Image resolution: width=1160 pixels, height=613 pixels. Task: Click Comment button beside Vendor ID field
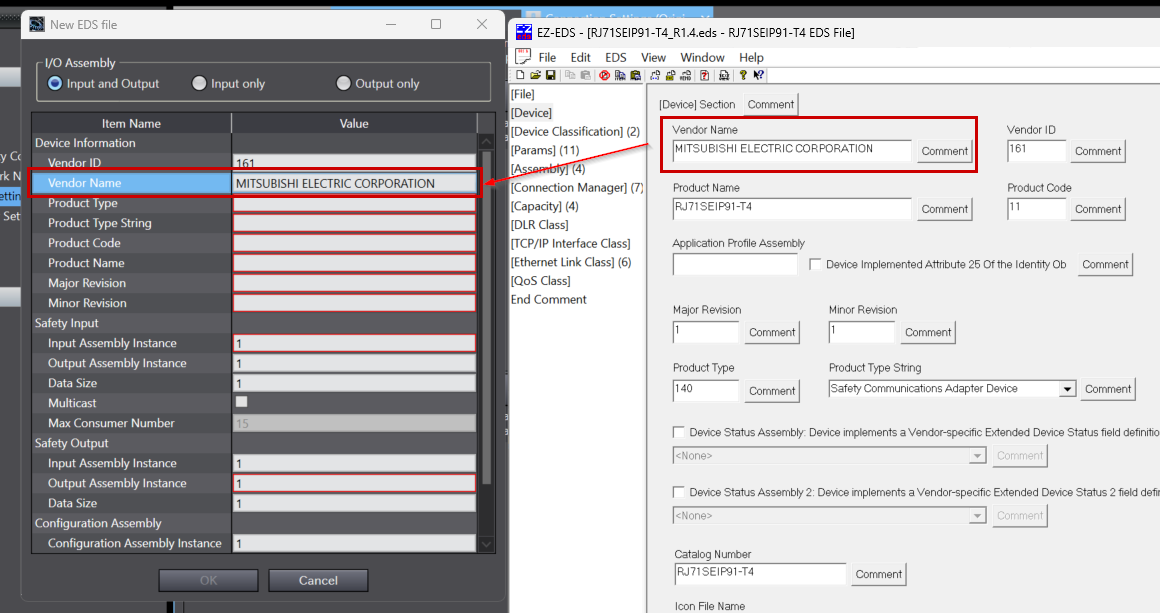pyautogui.click(x=1098, y=151)
